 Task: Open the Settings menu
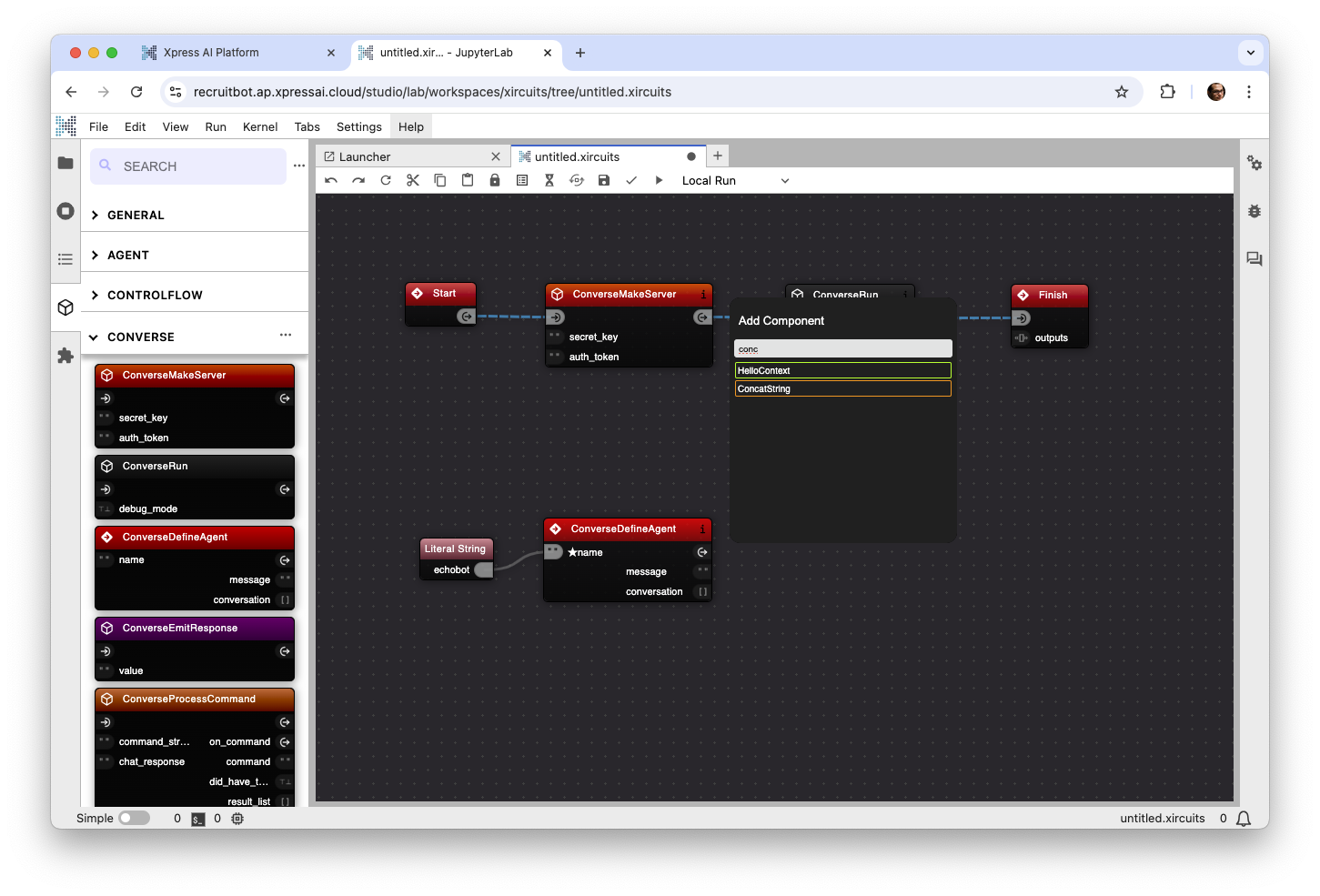point(359,126)
